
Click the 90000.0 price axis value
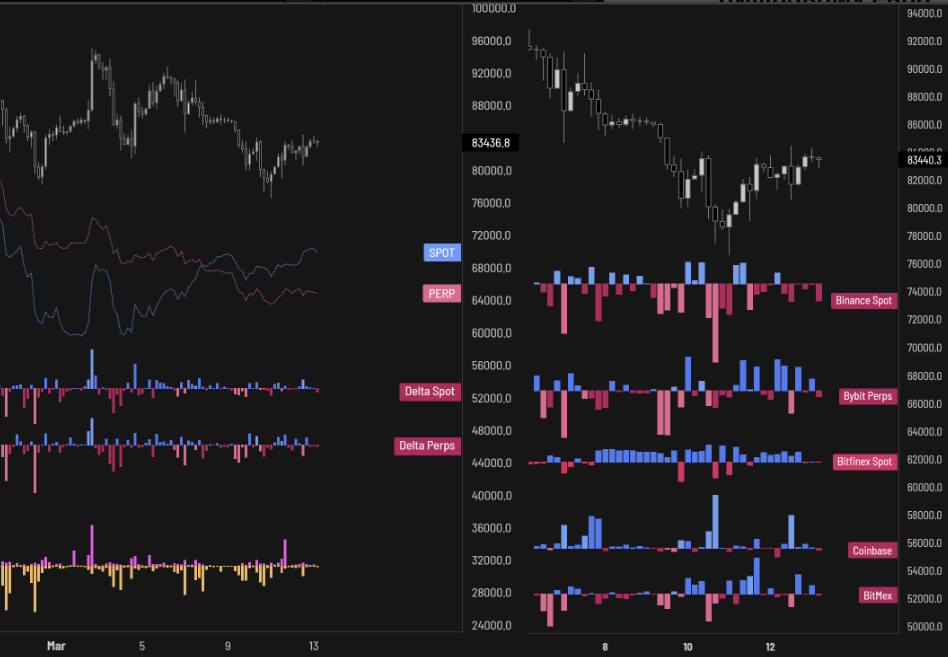(924, 69)
